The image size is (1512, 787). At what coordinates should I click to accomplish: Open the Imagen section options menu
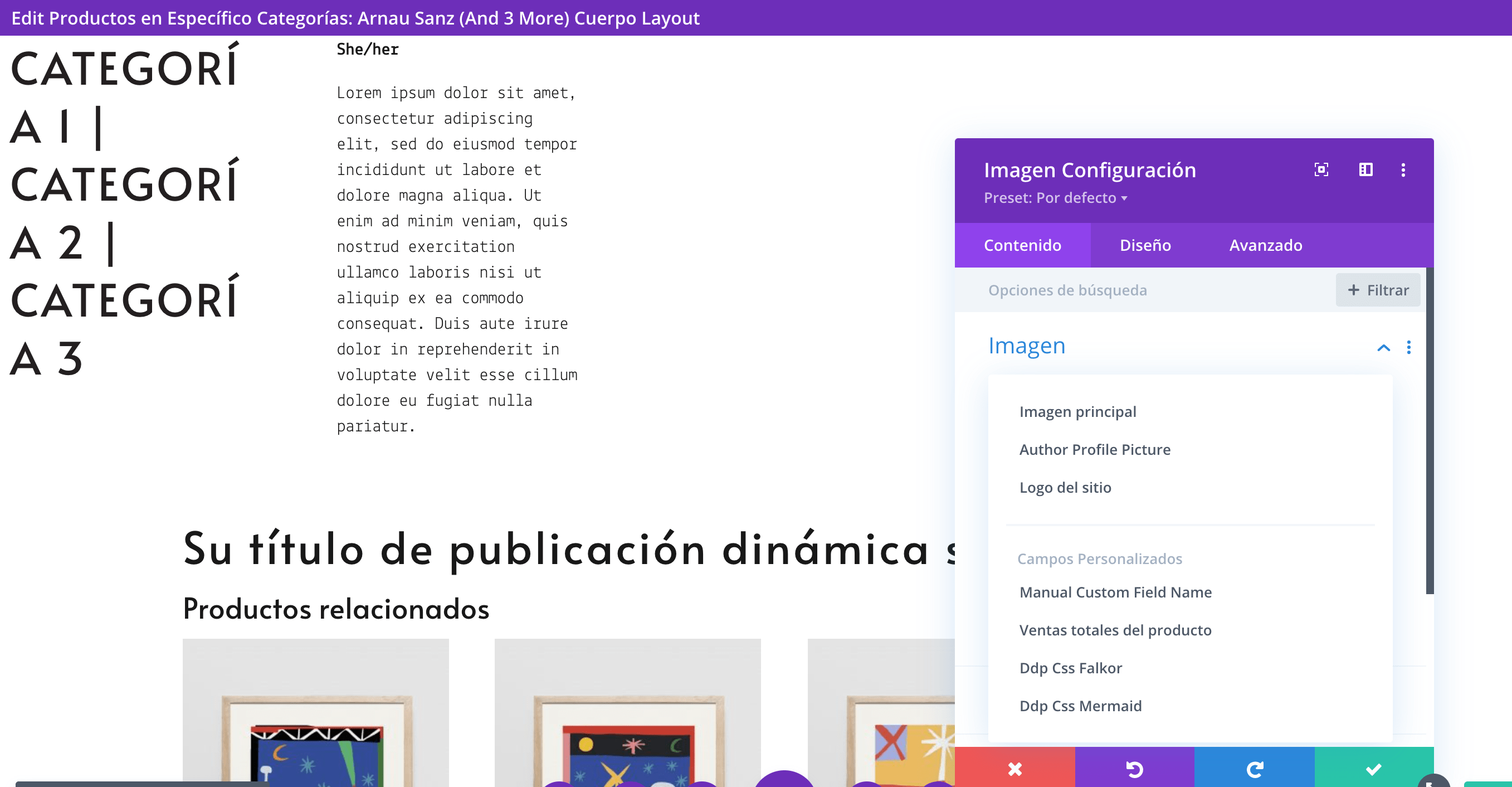(1408, 347)
